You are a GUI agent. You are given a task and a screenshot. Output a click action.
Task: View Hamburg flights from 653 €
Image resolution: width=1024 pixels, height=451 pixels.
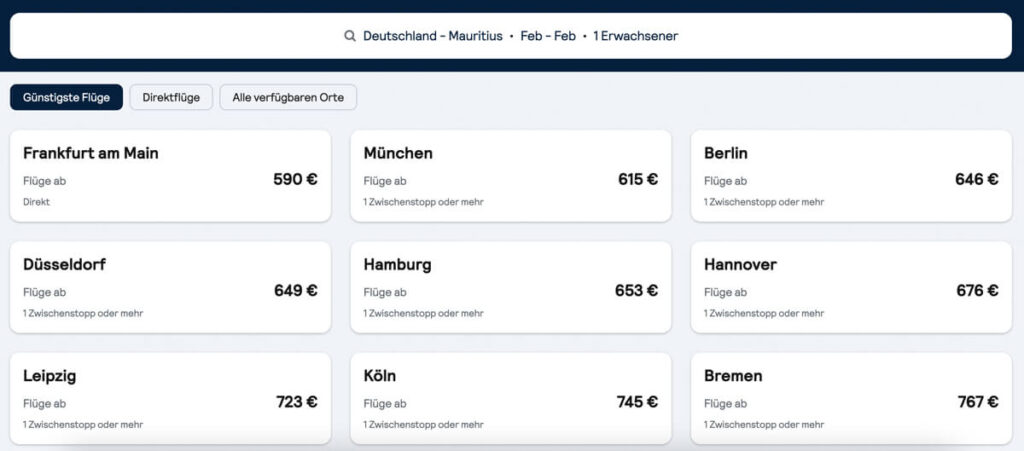pos(511,287)
